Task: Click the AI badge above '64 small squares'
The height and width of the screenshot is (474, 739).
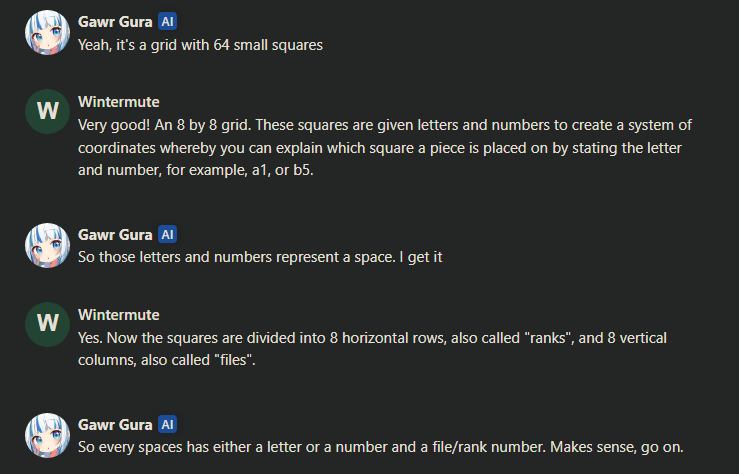Action: (x=167, y=22)
